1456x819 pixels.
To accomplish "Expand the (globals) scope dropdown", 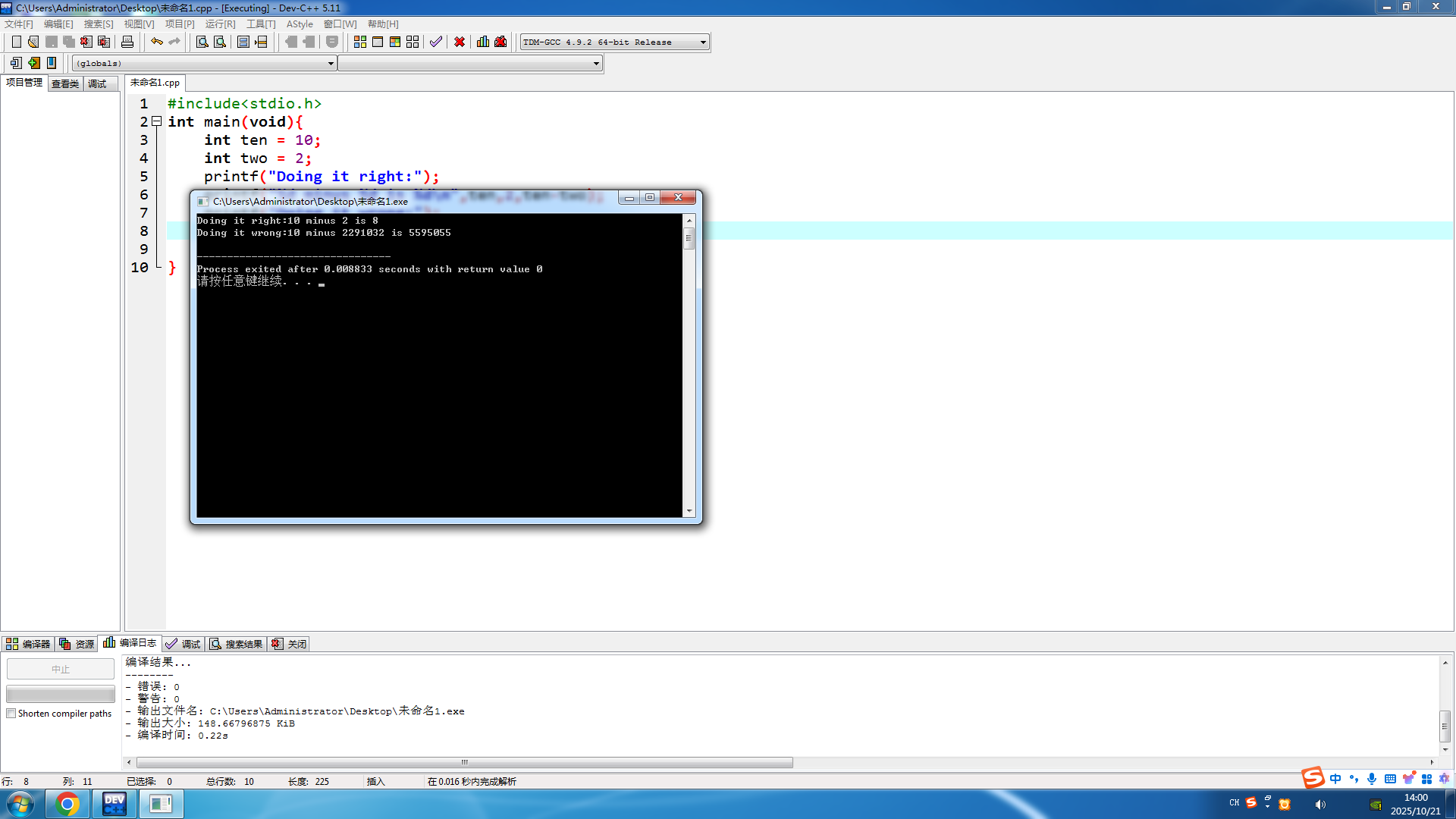I will [x=331, y=64].
